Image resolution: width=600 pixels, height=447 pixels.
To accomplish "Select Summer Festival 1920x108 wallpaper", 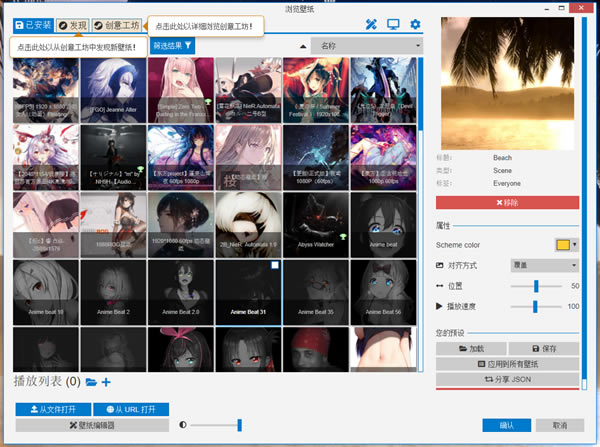I will (x=316, y=90).
